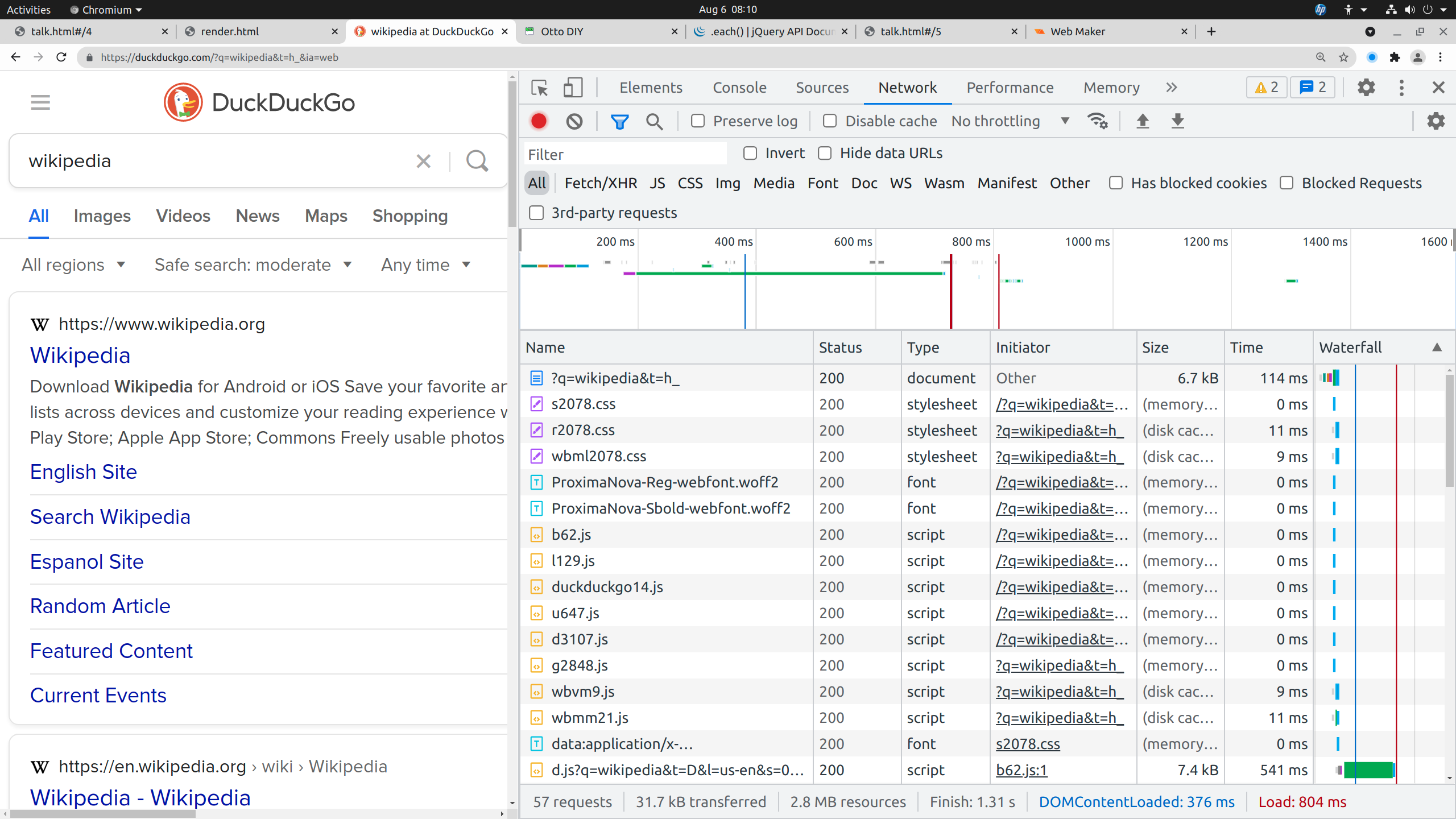Tick the 3rd-party requests checkbox
1456x819 pixels.
536,213
